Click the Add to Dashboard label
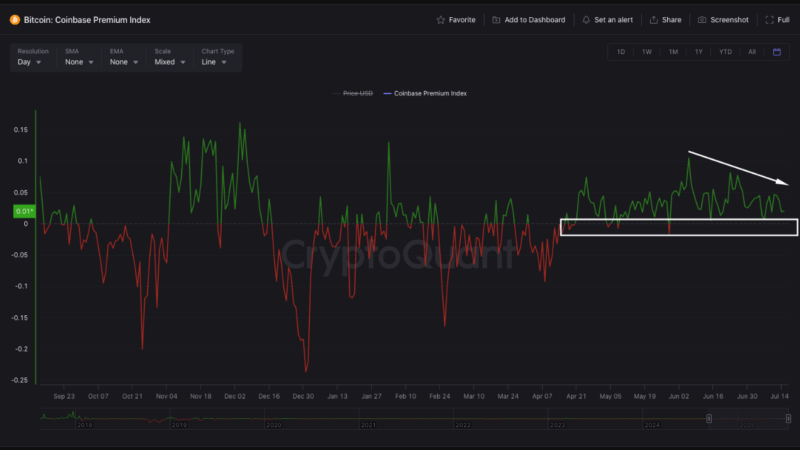This screenshot has width=800, height=450. [535, 20]
